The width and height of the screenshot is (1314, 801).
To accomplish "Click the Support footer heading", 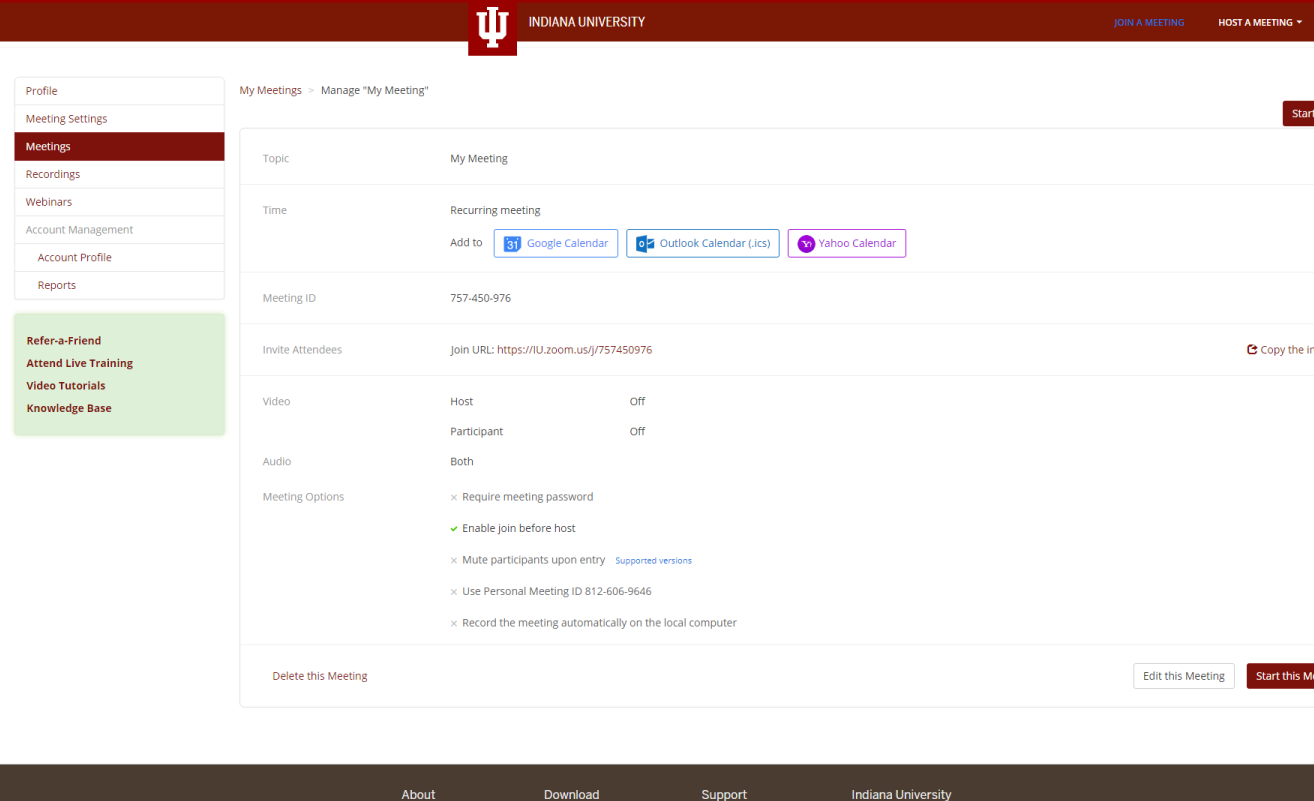I will [724, 795].
